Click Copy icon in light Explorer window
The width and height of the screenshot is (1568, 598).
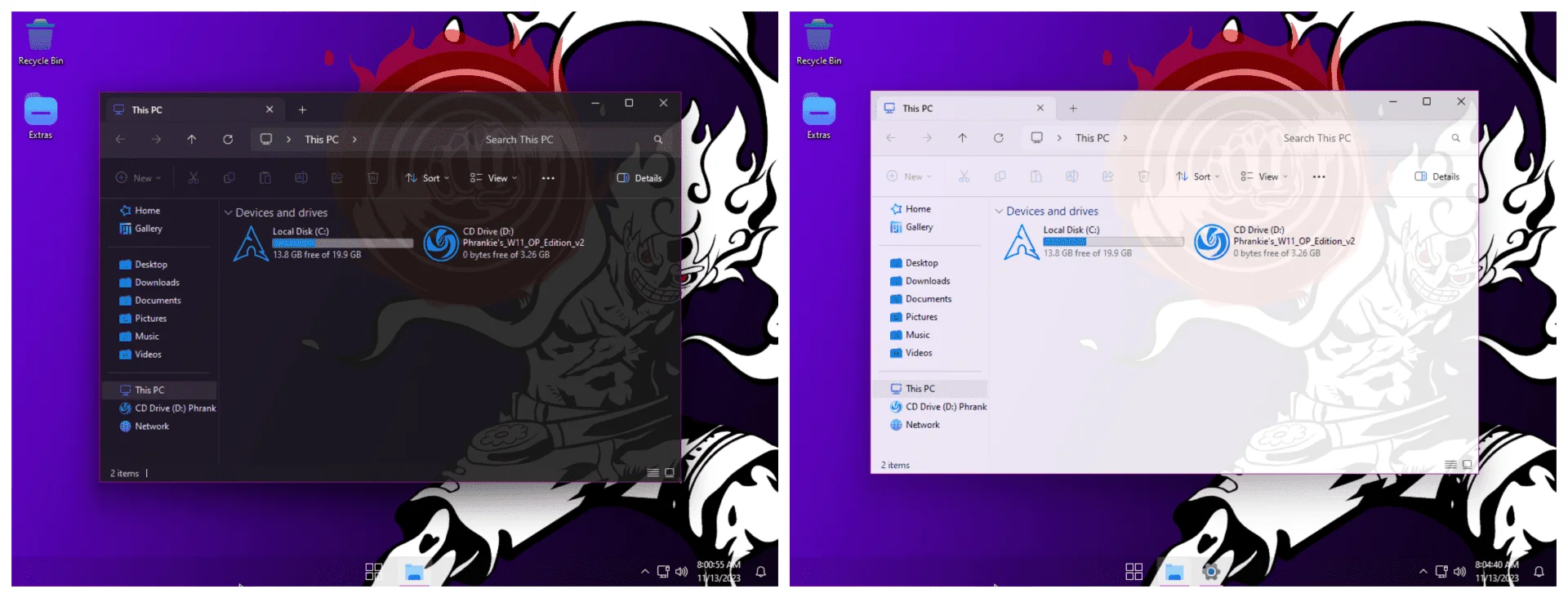(1000, 176)
